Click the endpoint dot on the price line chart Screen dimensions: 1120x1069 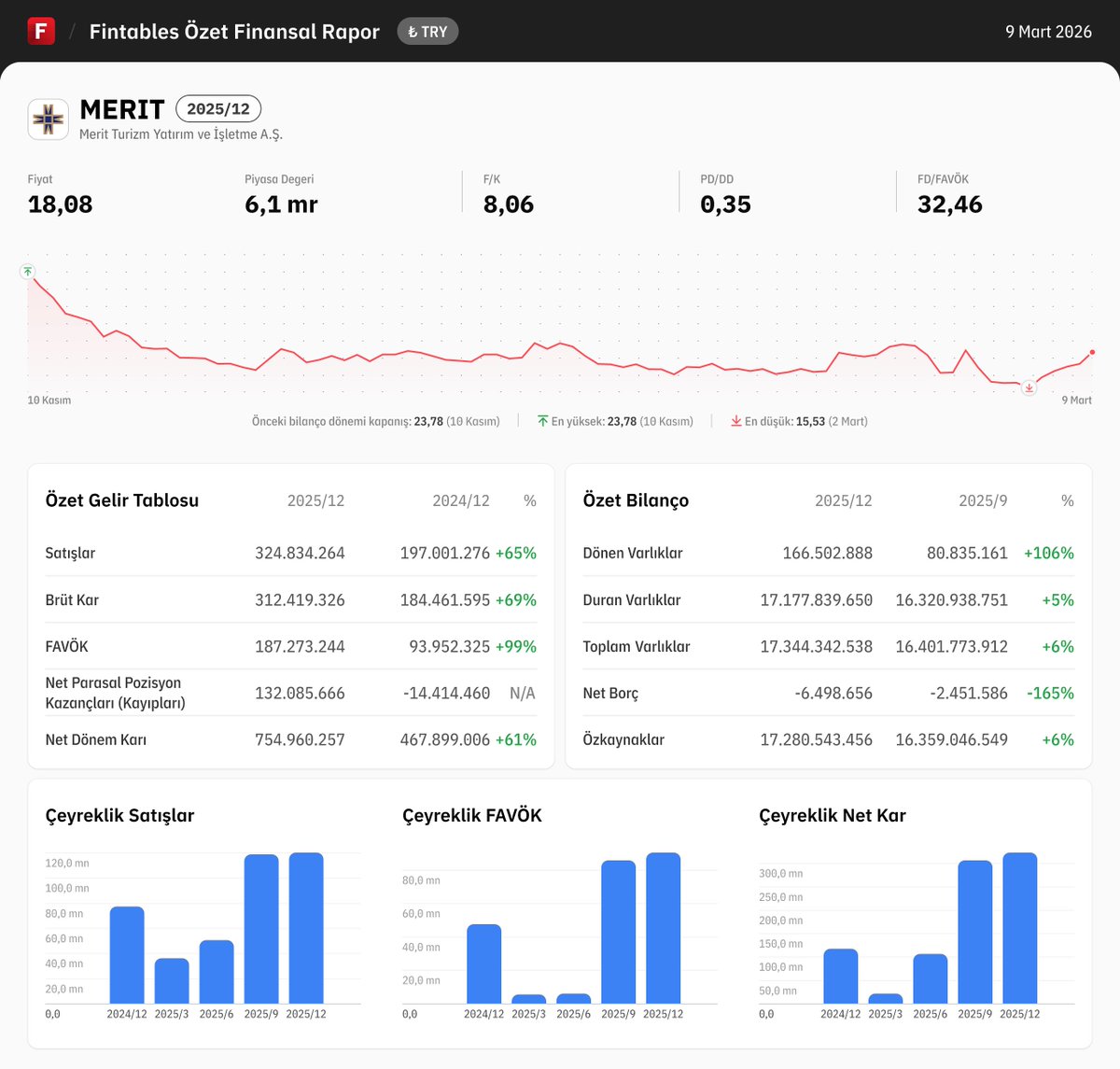[1092, 353]
